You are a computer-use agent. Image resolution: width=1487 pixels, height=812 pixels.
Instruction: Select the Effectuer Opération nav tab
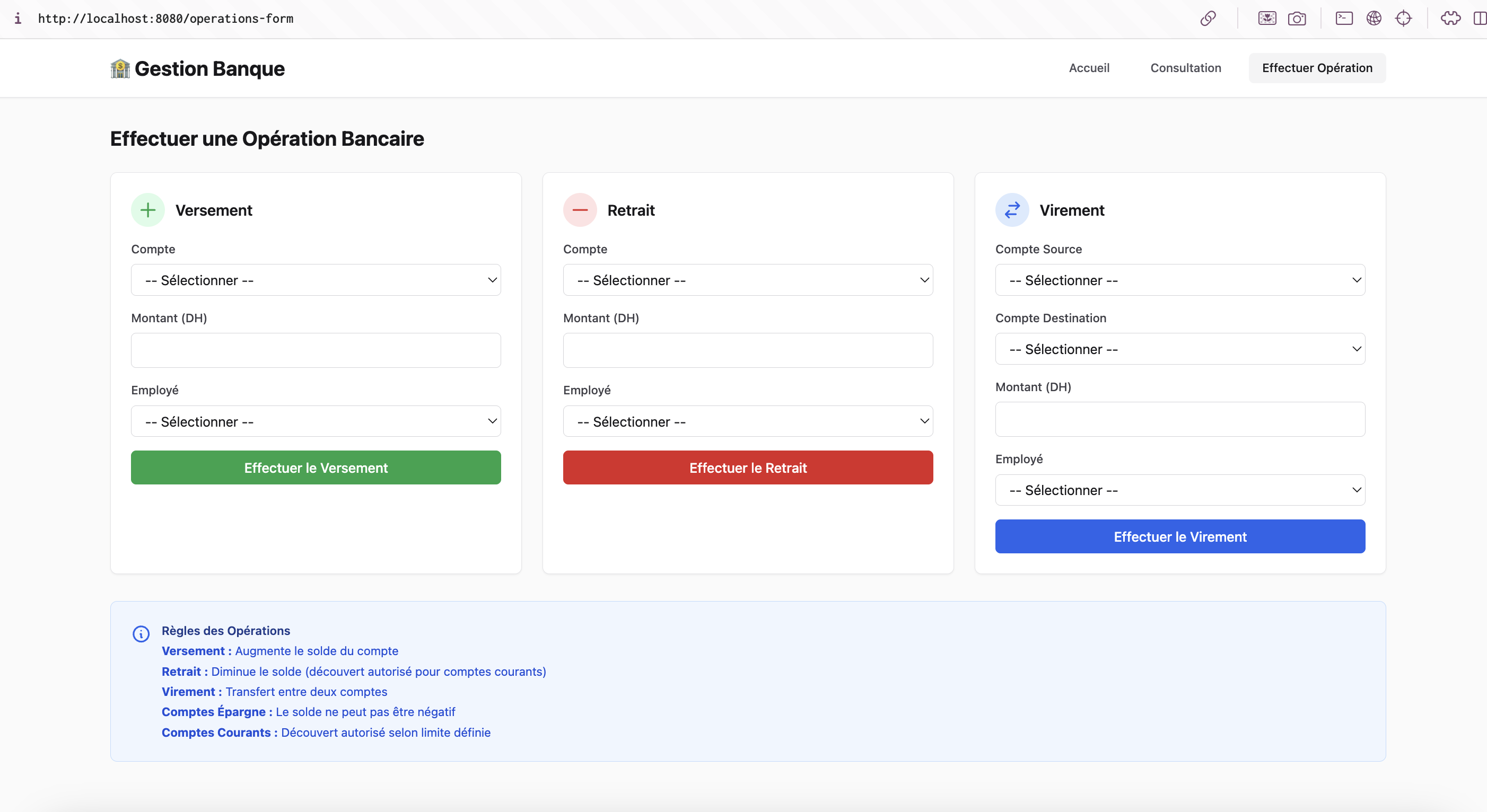click(x=1317, y=68)
